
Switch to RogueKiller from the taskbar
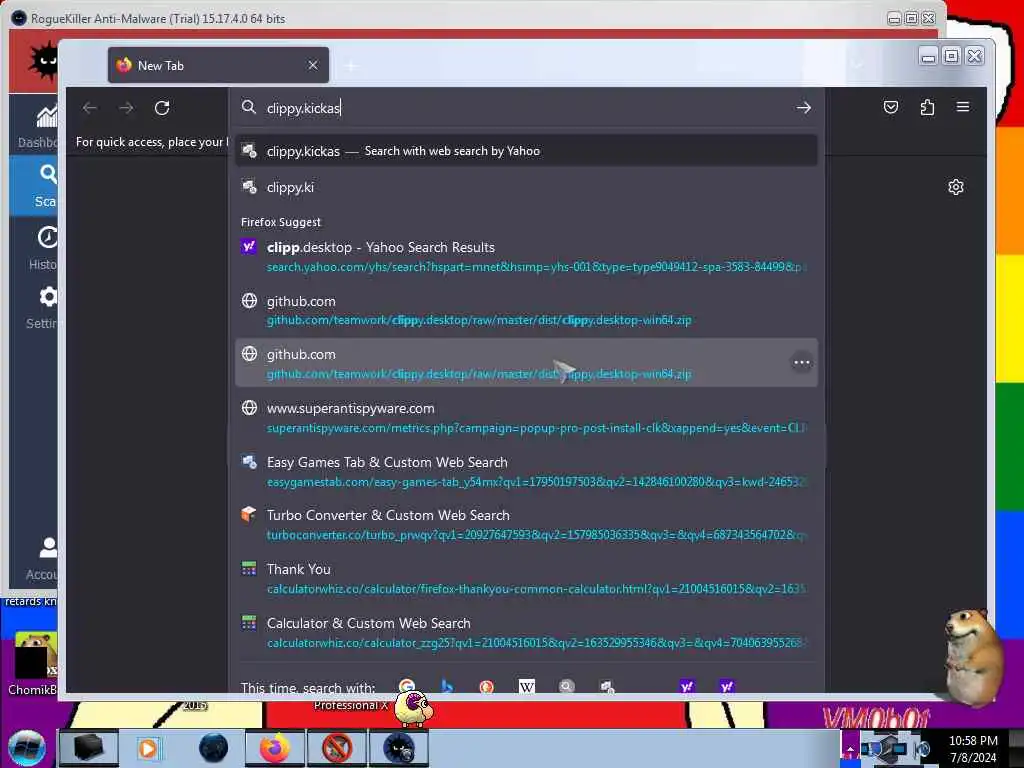point(398,748)
